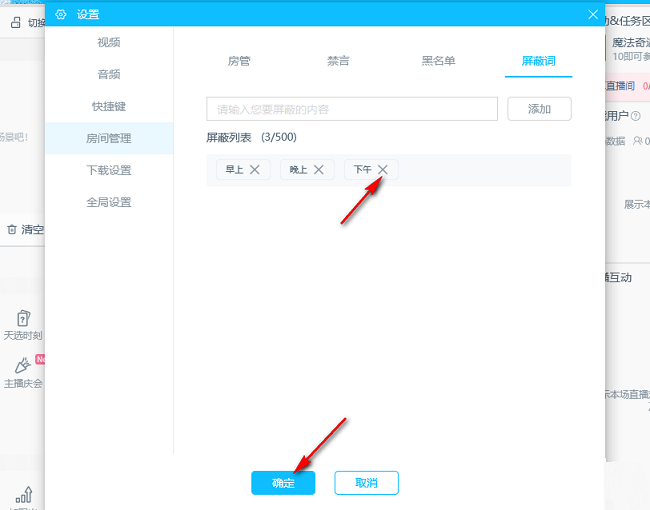Open the 快捷键 settings section
The image size is (650, 510).
click(109, 106)
